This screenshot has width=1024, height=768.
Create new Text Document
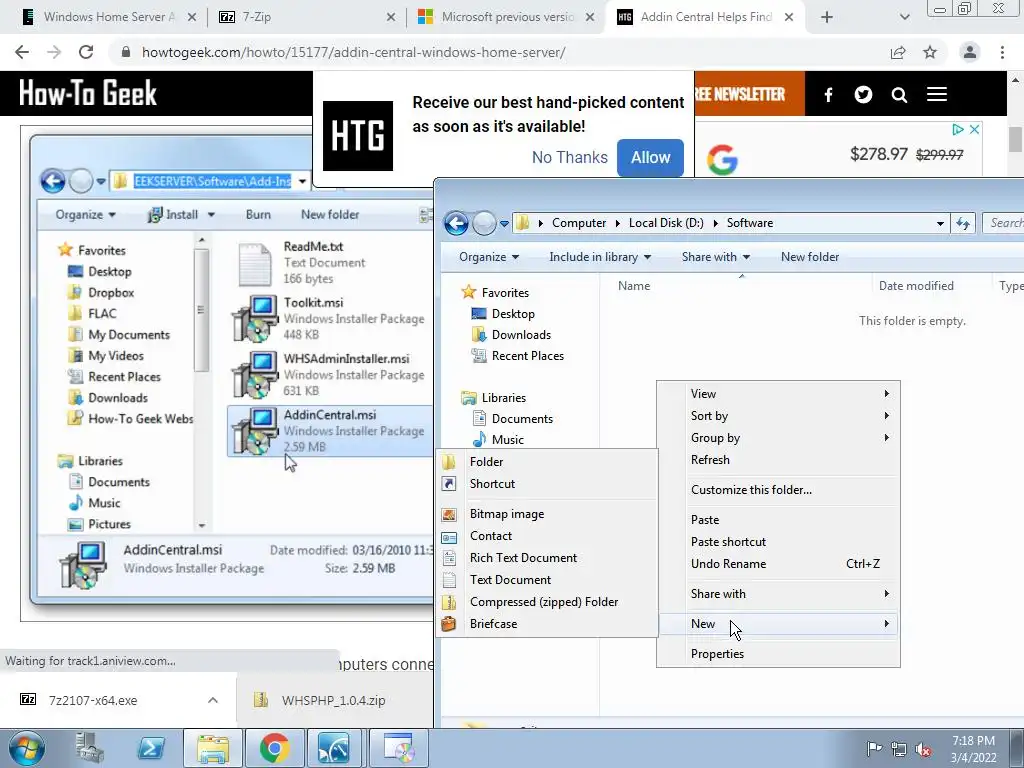tap(547, 580)
